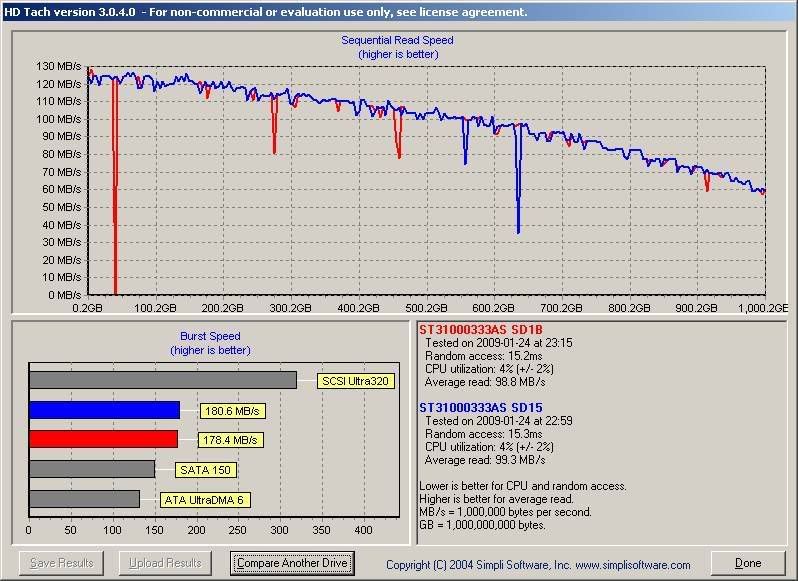The width and height of the screenshot is (798, 581).
Task: Click the gray SCSI Ultra320 bar
Action: [x=162, y=380]
